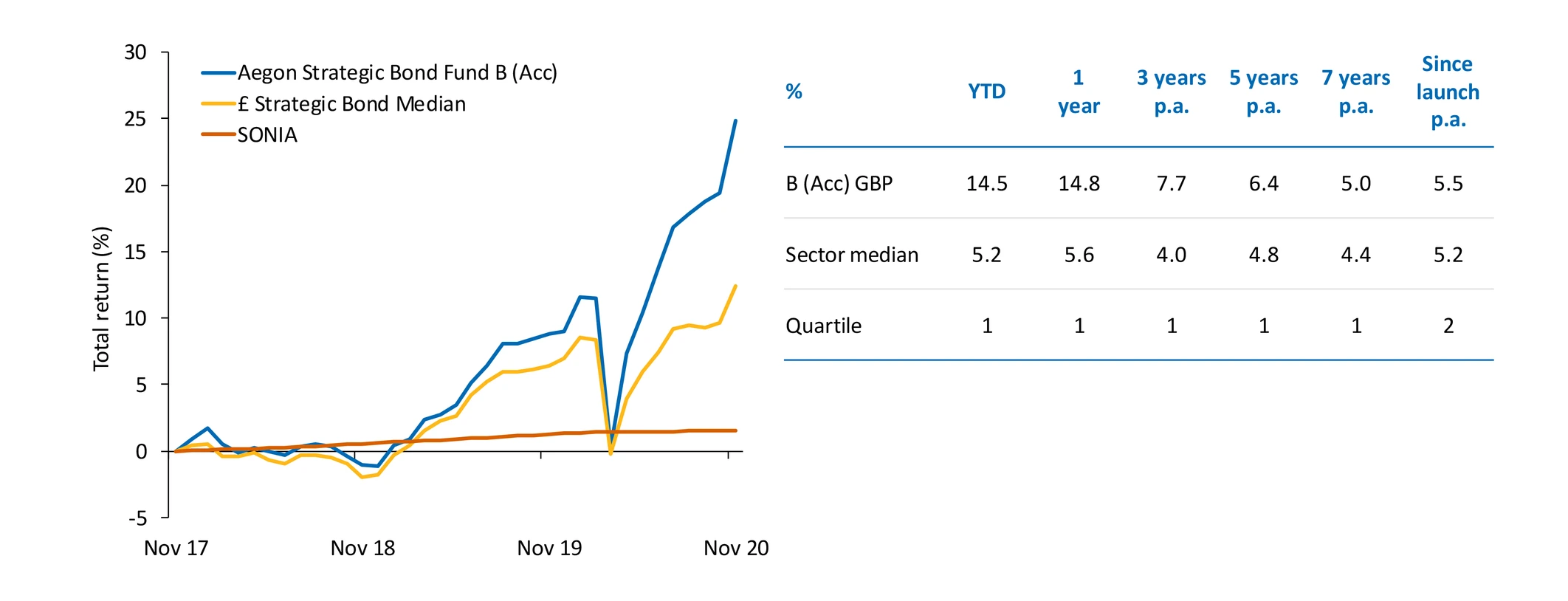
Task: Select the SONIA legend text
Action: tap(267, 135)
